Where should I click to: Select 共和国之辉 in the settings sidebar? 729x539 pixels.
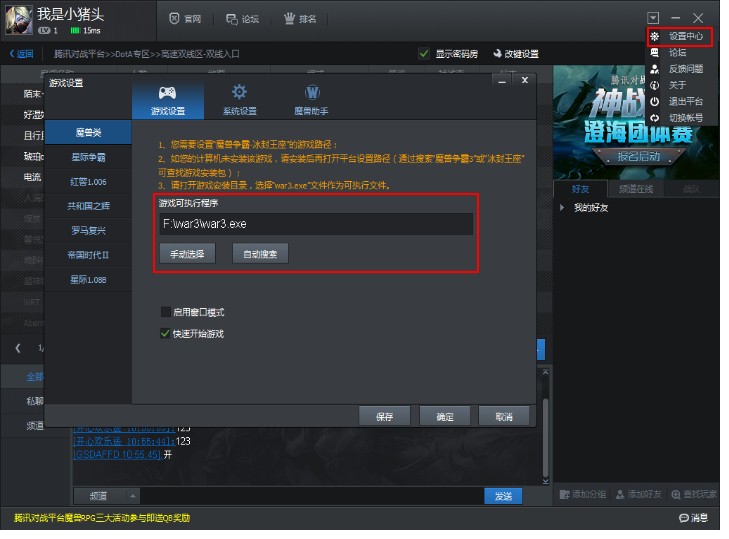pyautogui.click(x=88, y=206)
